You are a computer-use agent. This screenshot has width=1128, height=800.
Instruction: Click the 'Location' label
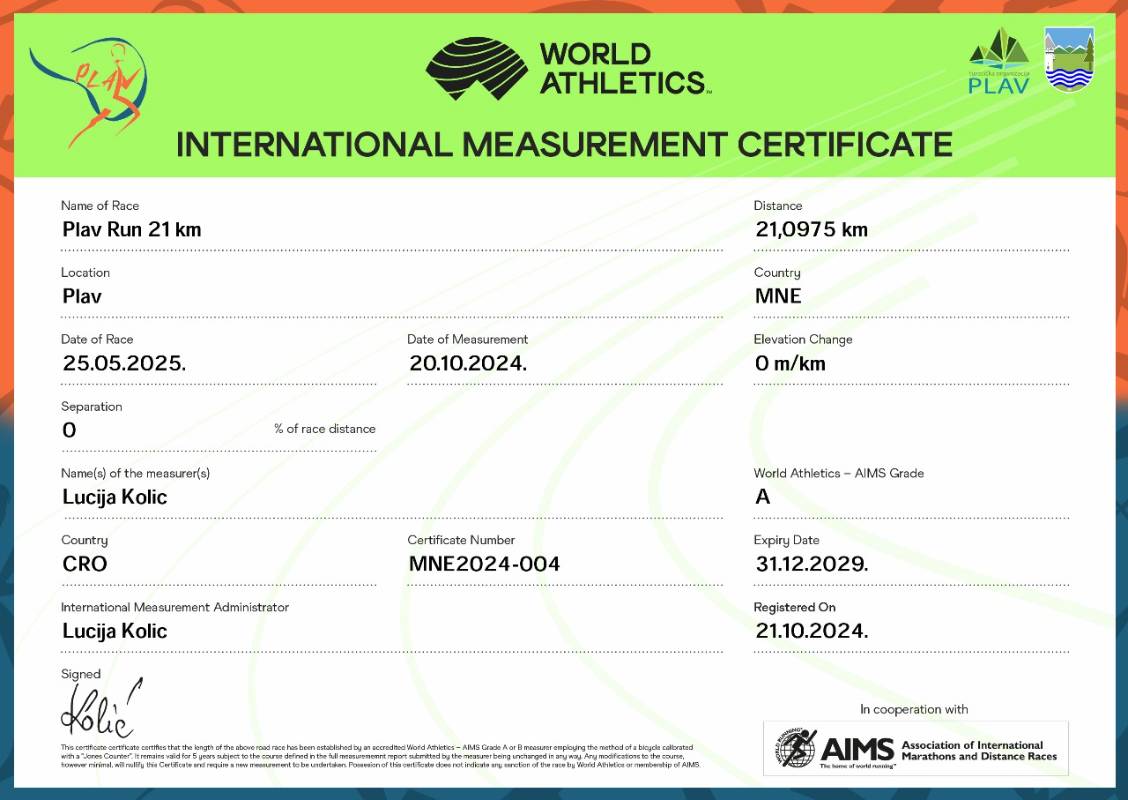click(x=86, y=272)
